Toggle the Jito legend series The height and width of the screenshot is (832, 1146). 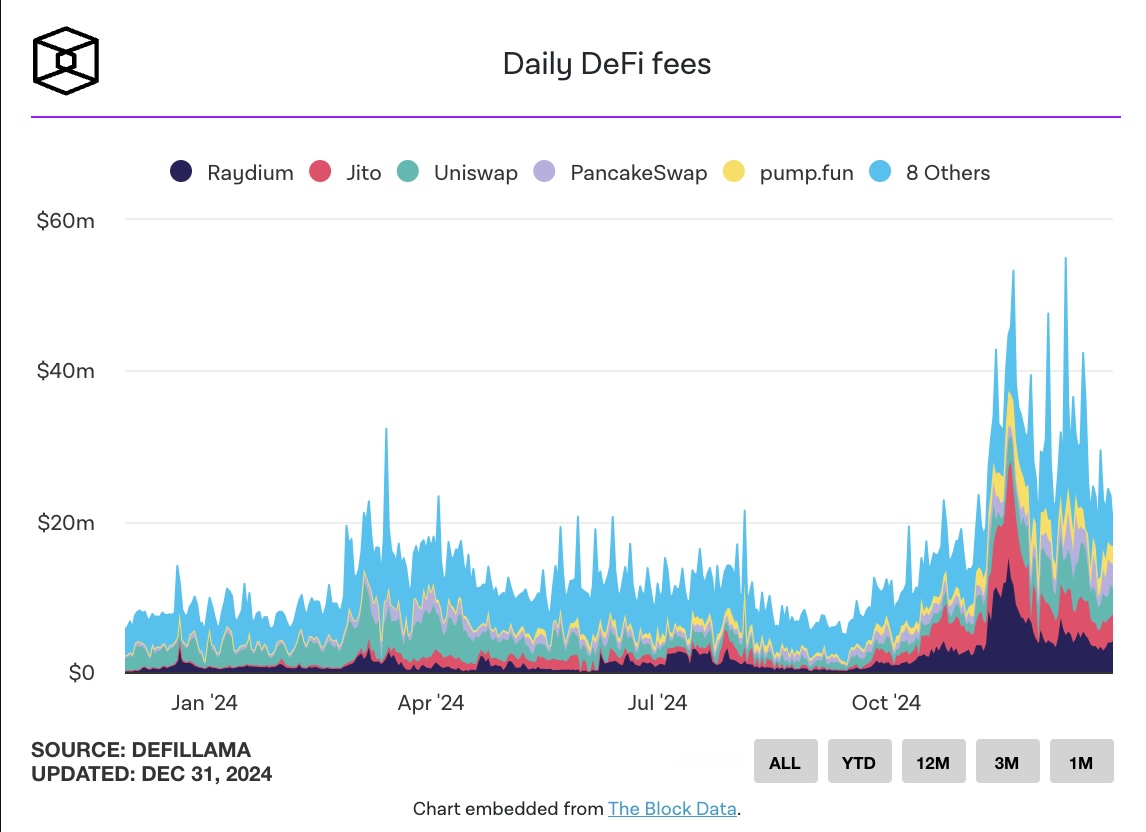pos(345,173)
